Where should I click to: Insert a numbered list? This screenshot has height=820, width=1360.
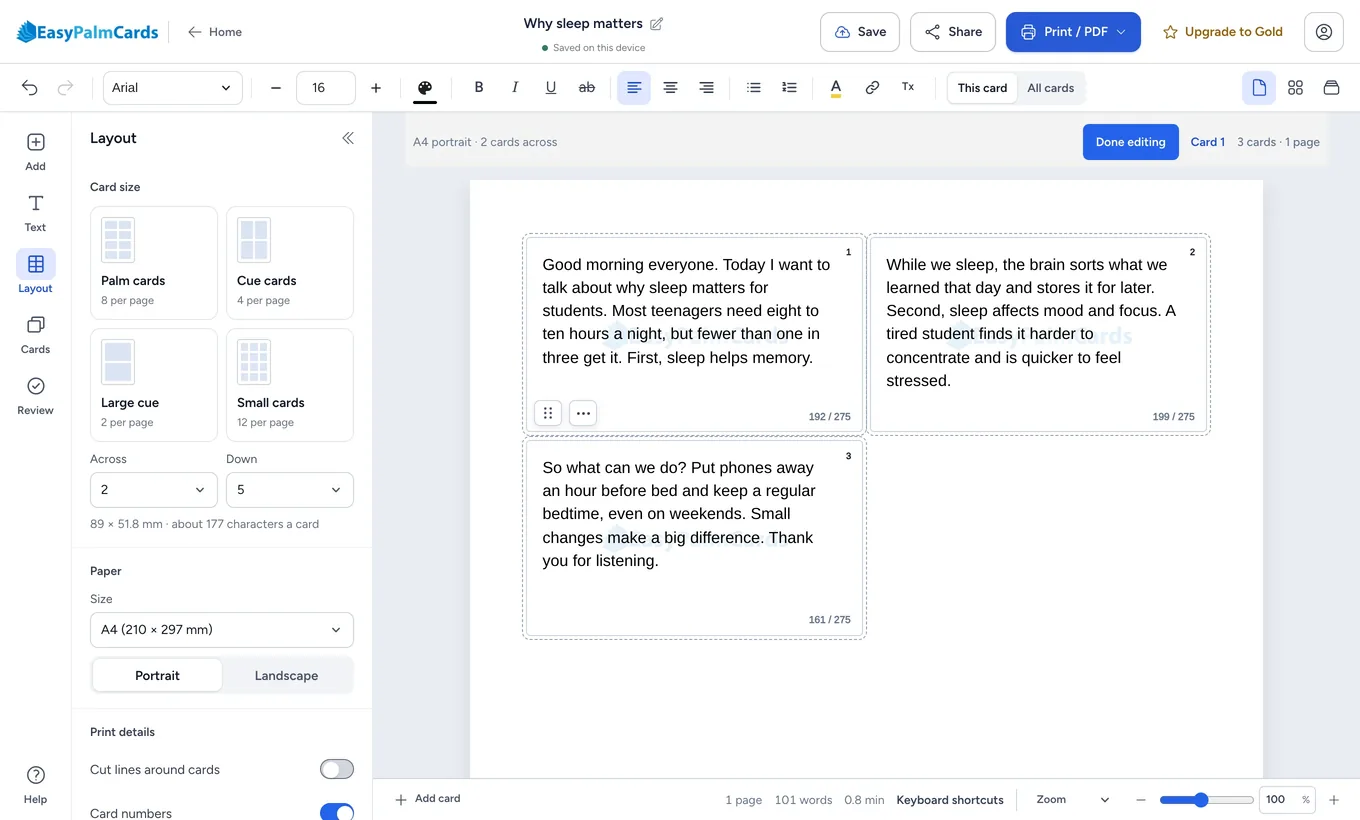coord(790,88)
